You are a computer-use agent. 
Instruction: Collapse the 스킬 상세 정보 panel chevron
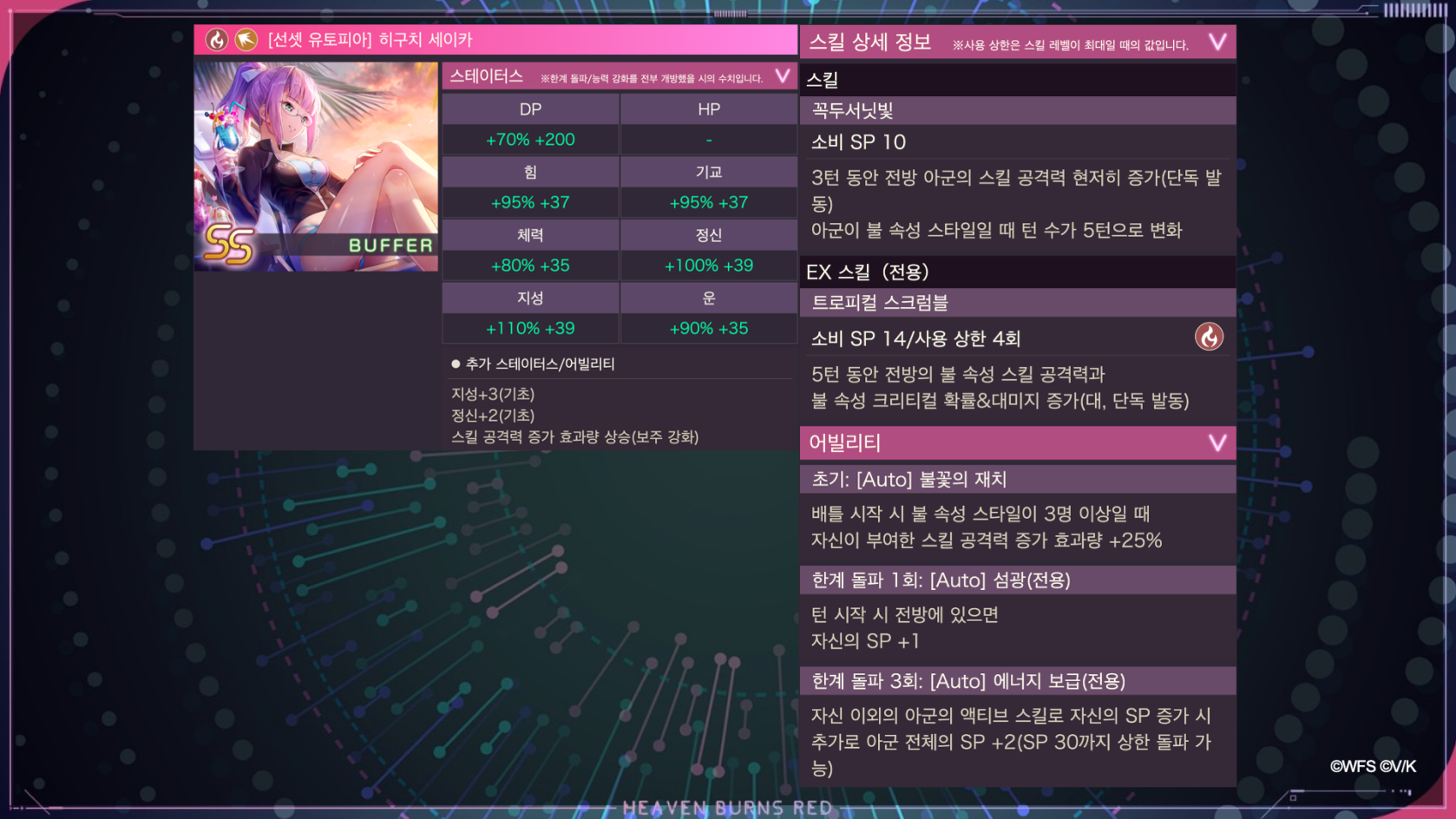1217,43
